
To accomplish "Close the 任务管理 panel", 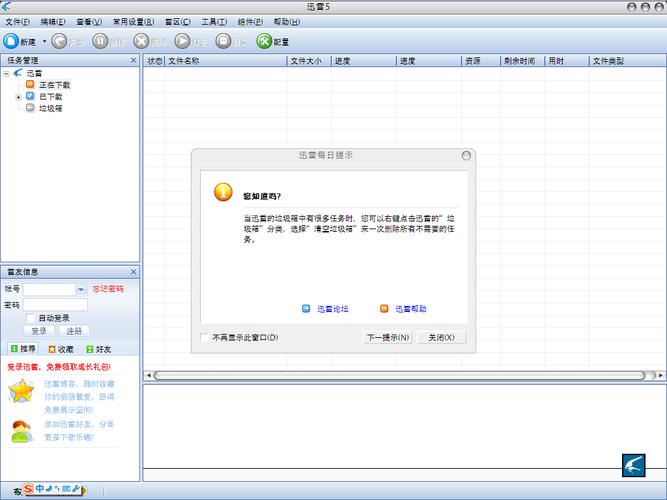I will 134,60.
